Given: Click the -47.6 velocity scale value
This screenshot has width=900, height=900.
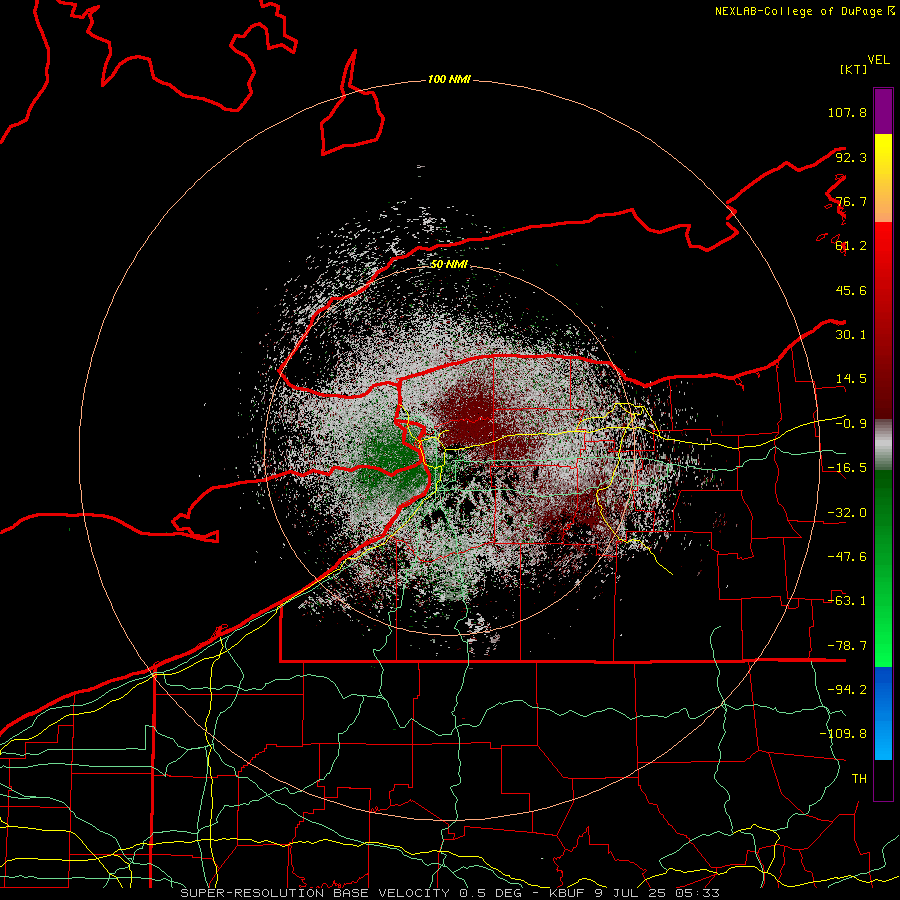Looking at the screenshot, I should pos(847,557).
